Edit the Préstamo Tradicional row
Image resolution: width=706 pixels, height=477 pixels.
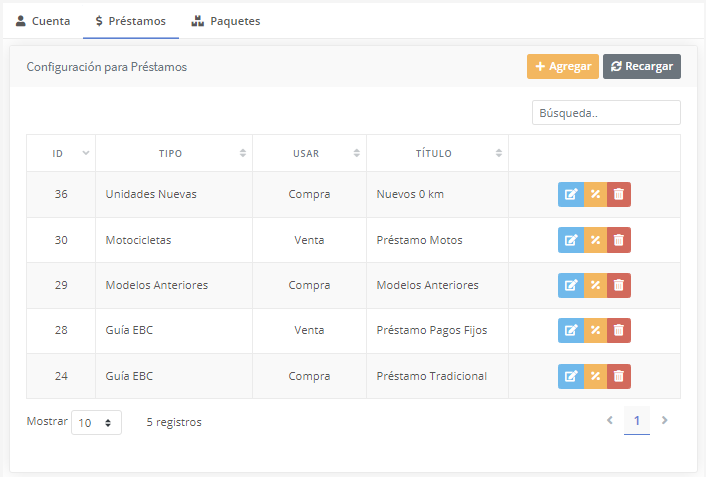[x=571, y=376]
